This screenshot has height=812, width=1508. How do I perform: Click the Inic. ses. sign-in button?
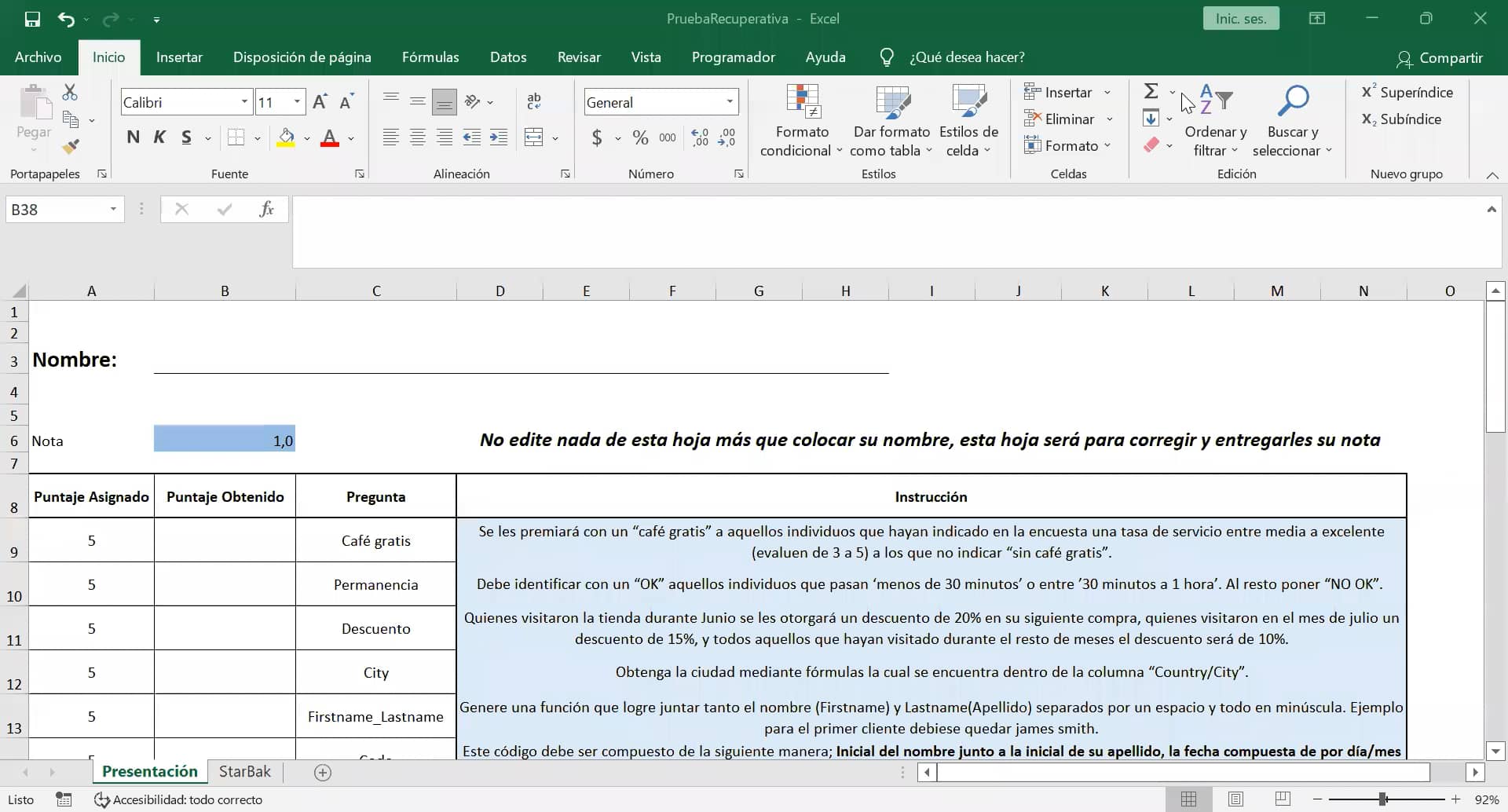pyautogui.click(x=1240, y=19)
